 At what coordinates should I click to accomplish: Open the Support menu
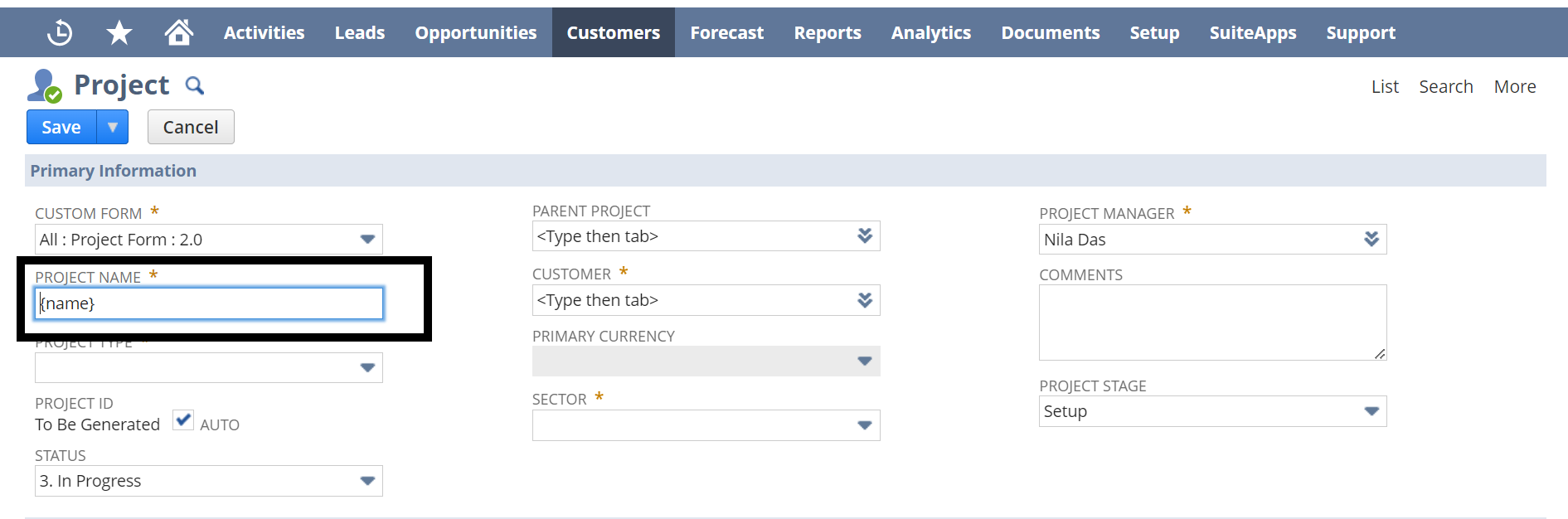pos(1361,32)
